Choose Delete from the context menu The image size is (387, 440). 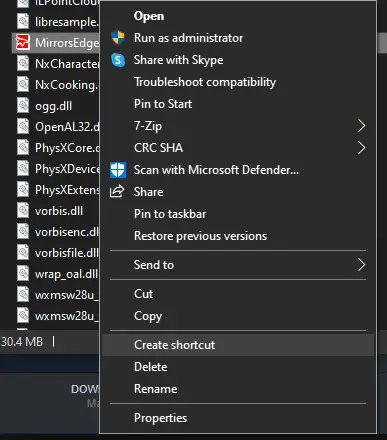point(238,367)
